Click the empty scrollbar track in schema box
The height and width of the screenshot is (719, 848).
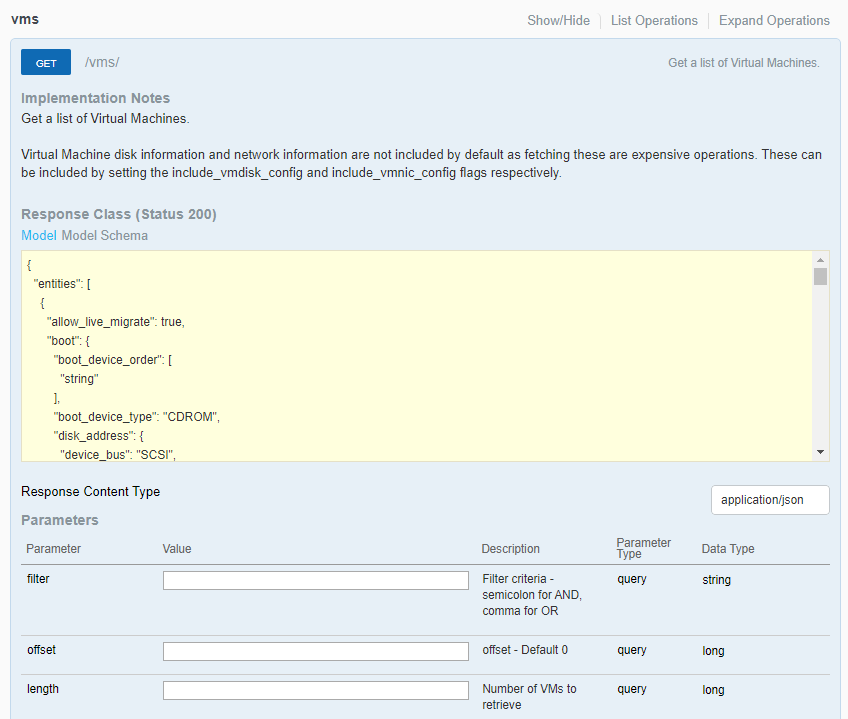pyautogui.click(x=821, y=370)
